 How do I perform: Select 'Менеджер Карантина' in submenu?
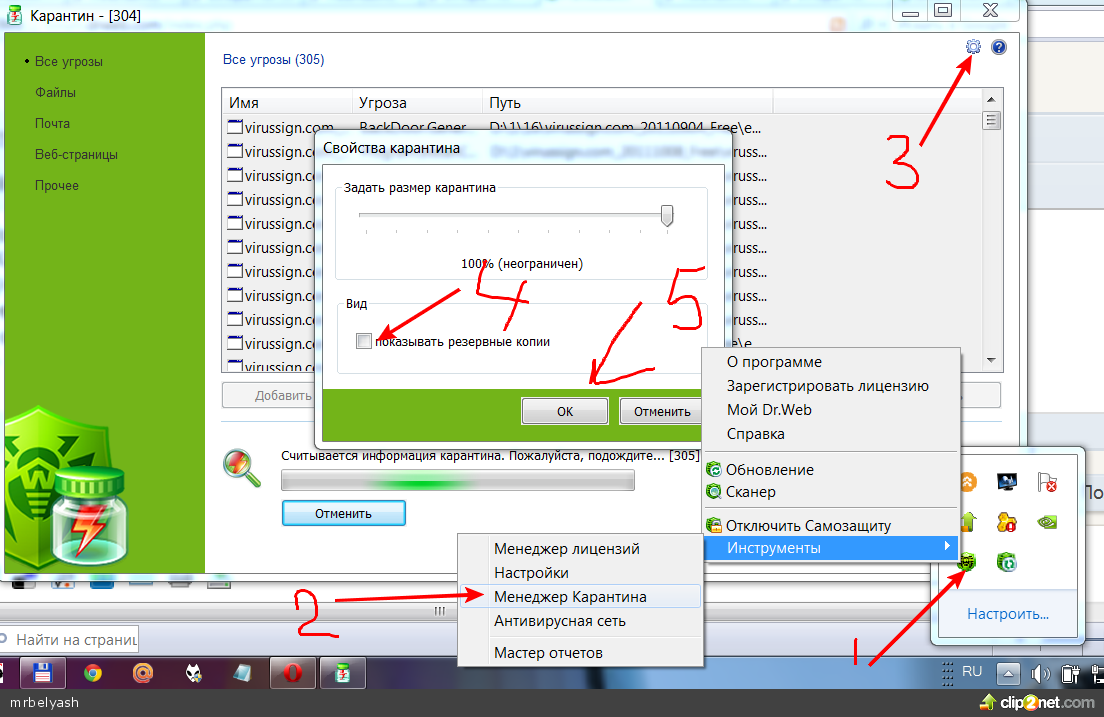580,597
